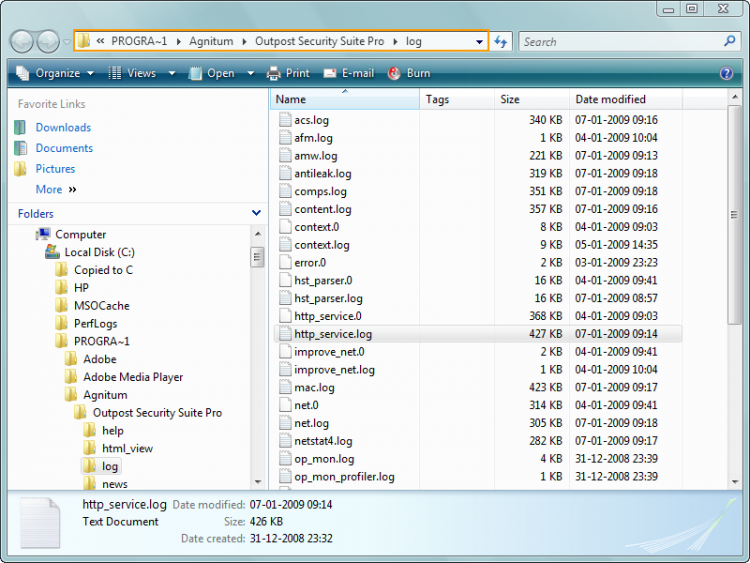750x563 pixels.
Task: Click PROGRA~1 in the address breadcrumb
Action: (x=139, y=41)
